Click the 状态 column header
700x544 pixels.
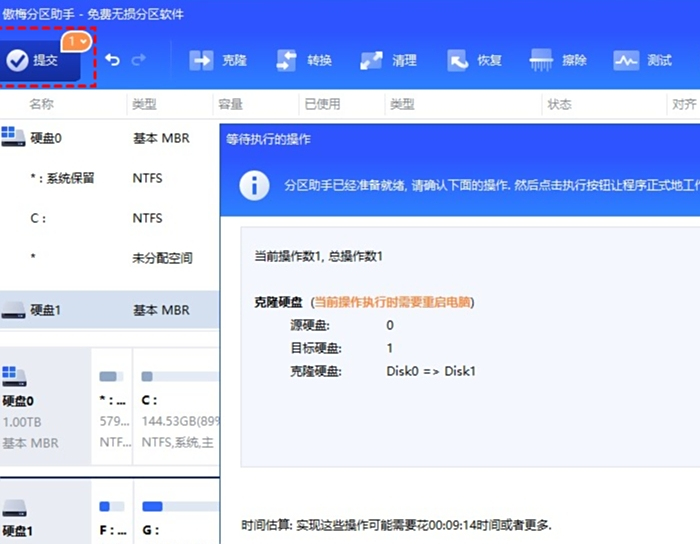pyautogui.click(x=559, y=104)
